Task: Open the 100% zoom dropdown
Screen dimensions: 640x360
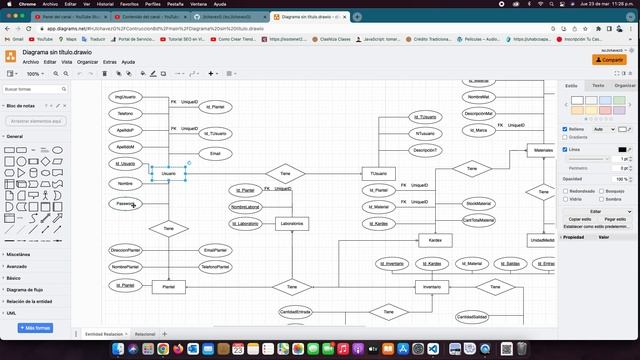Action: [35, 74]
